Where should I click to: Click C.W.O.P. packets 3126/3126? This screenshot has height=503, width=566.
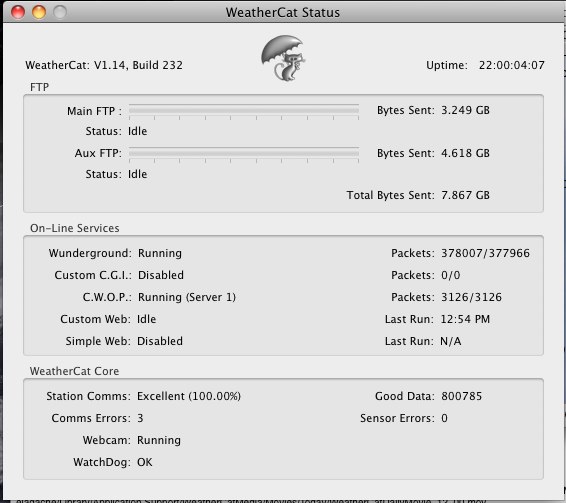coord(471,297)
